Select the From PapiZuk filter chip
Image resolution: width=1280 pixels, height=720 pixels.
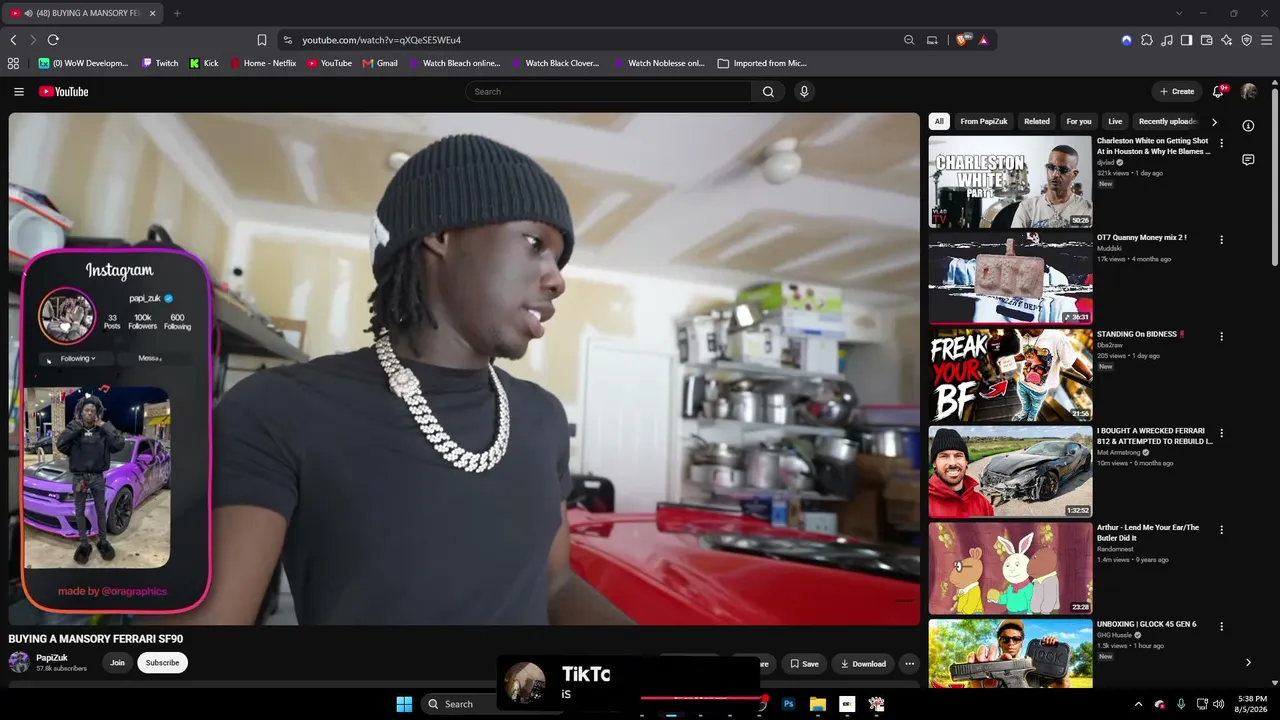click(x=984, y=122)
